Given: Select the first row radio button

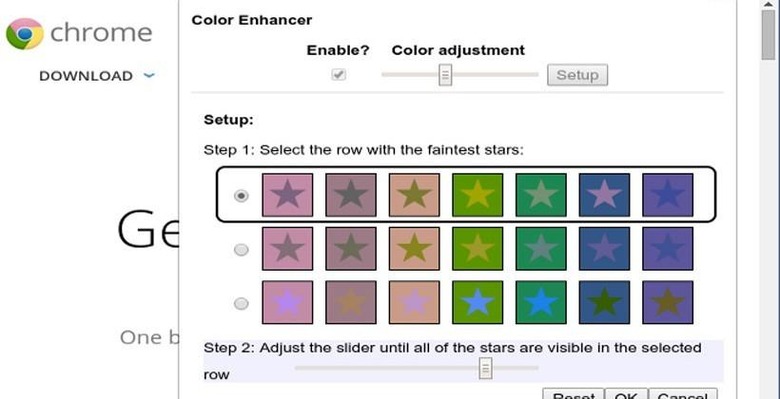Looking at the screenshot, I should pos(241,196).
